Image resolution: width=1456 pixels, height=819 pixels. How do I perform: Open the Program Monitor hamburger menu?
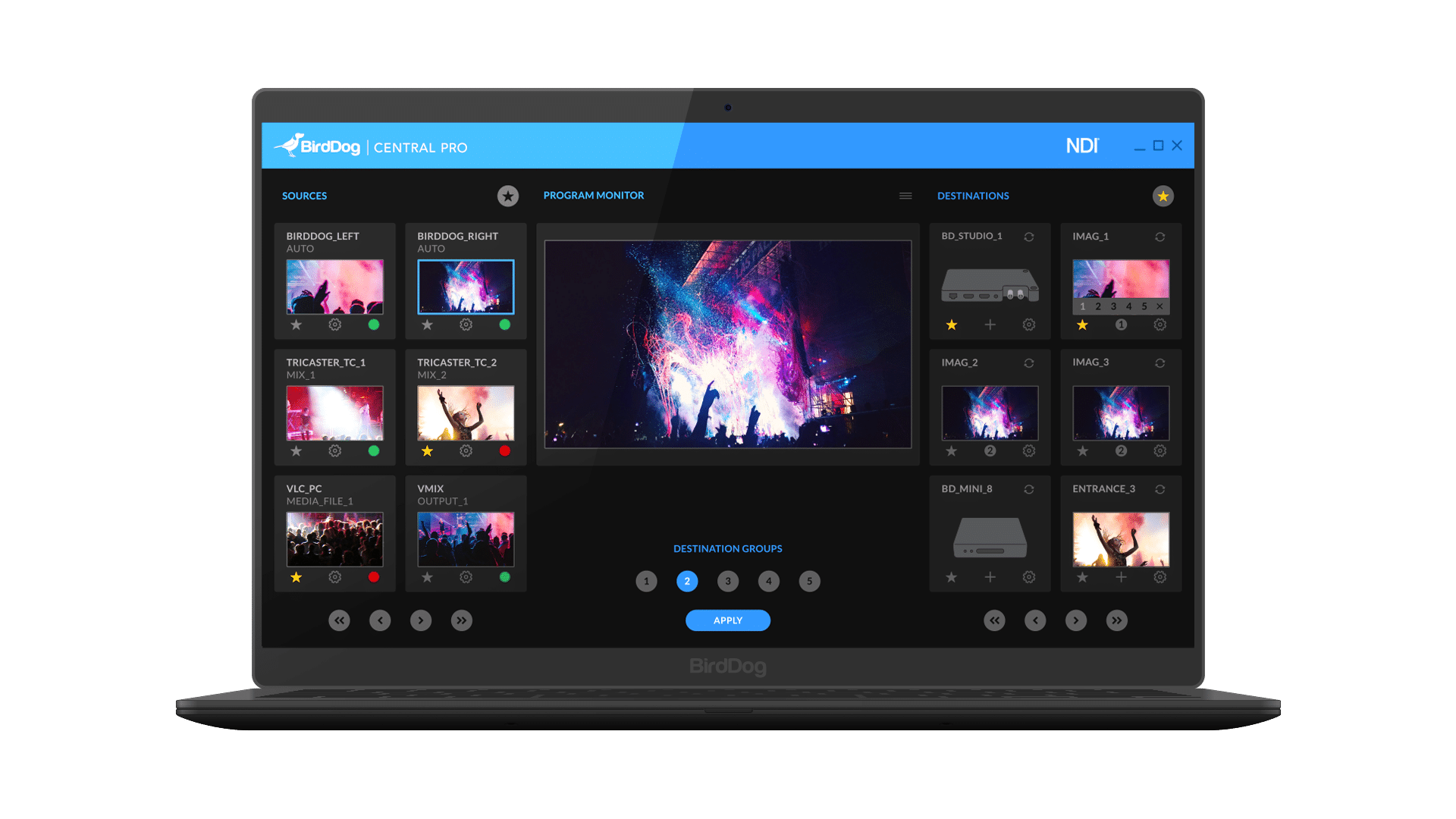tap(905, 196)
